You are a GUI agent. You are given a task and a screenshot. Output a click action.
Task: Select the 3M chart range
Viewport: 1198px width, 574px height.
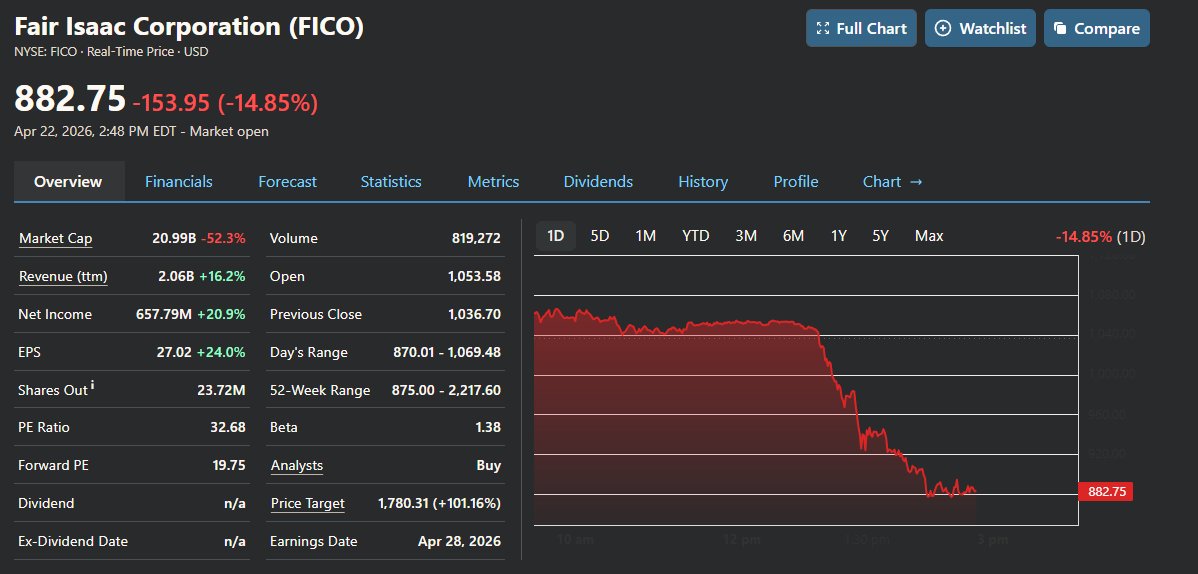(746, 236)
